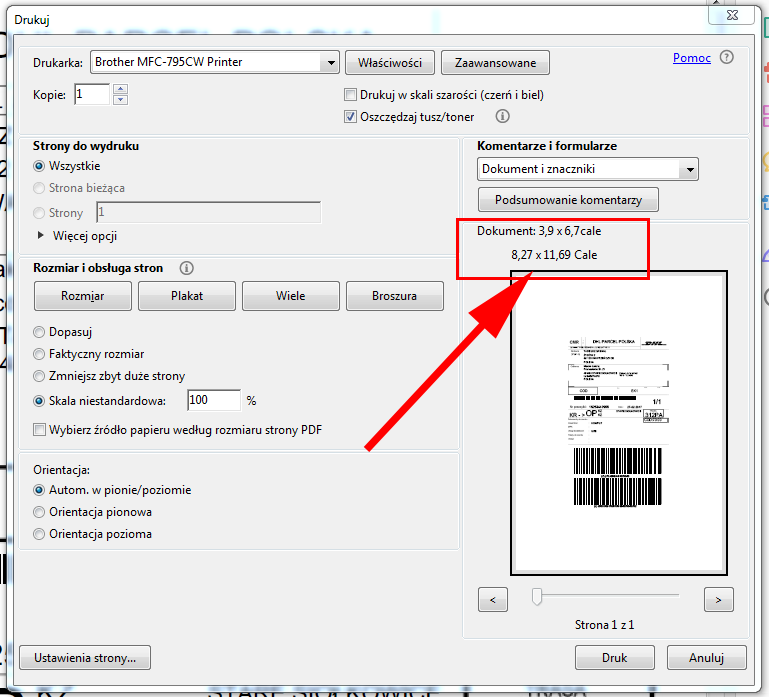
Task: Open Komentarze i formularze dropdown
Action: [688, 170]
